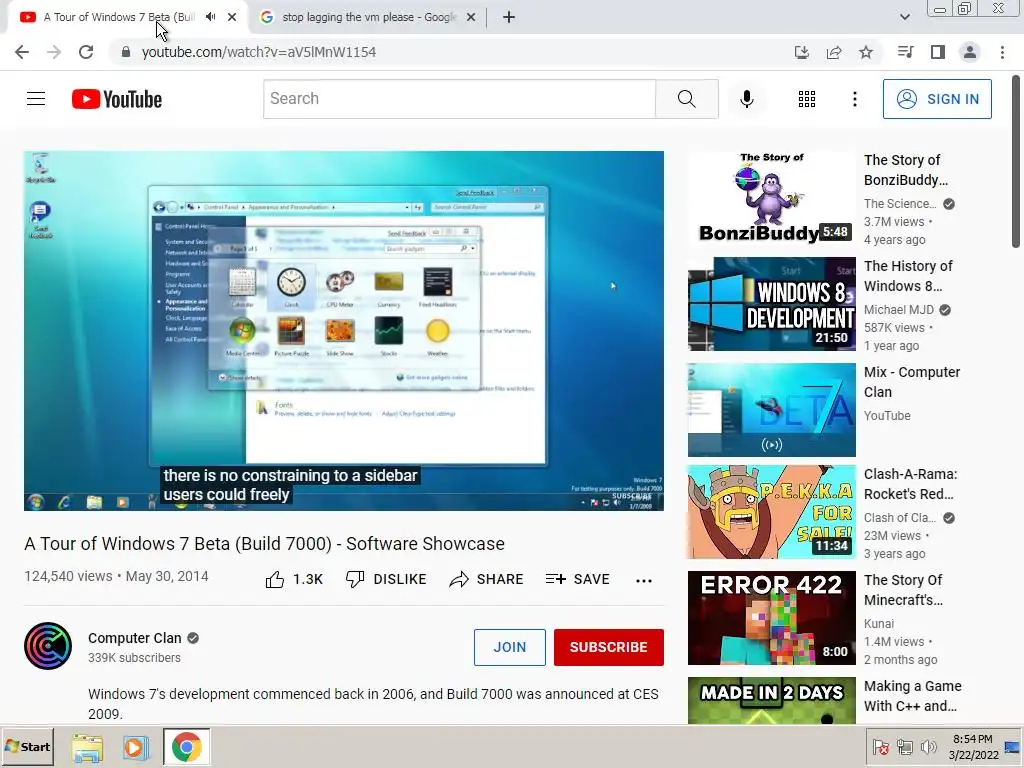1024x768 pixels.
Task: Click the Action Center flag tray icon
Action: click(x=881, y=746)
